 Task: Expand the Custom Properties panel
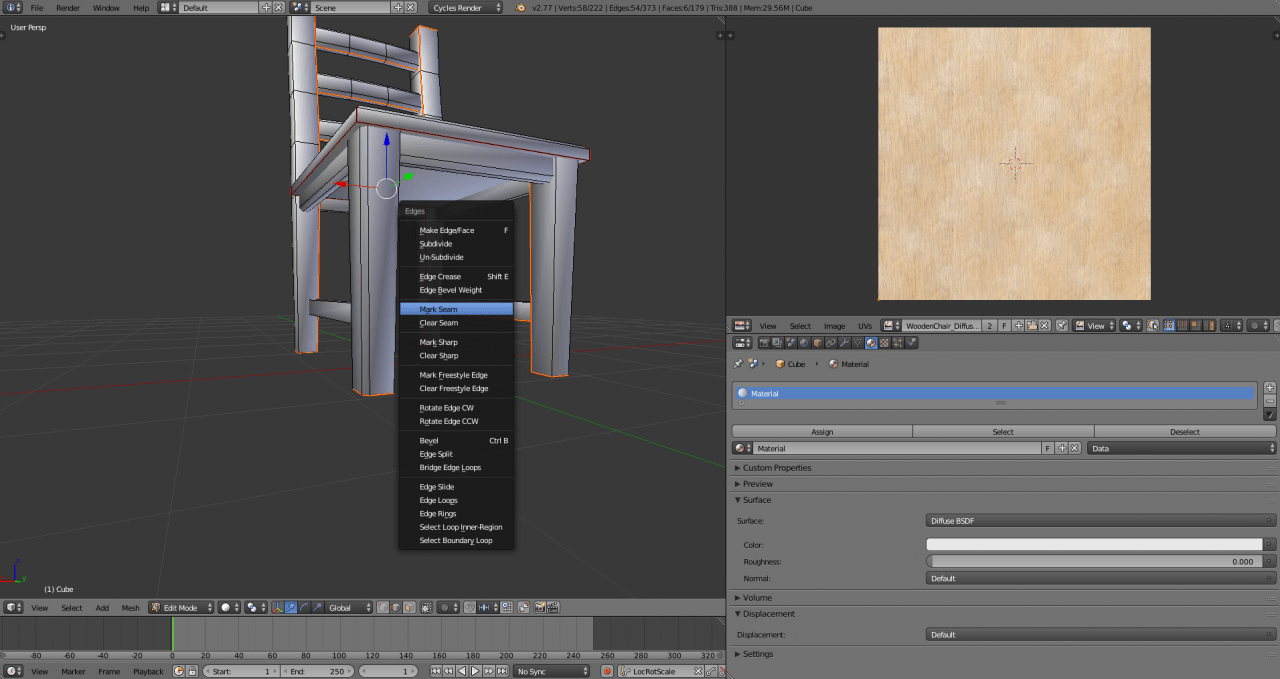776,468
